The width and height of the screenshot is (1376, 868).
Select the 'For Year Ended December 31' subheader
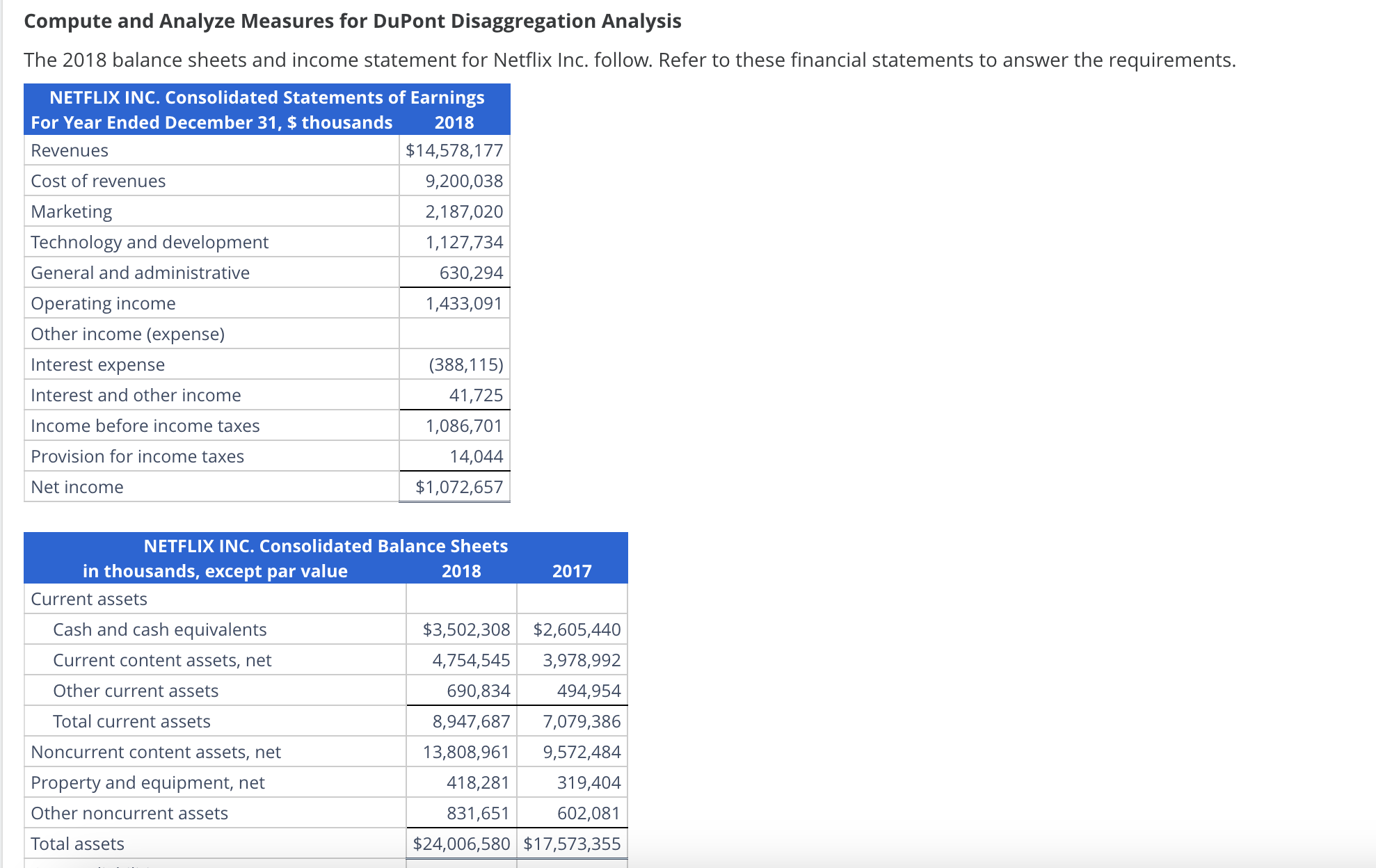tap(211, 122)
